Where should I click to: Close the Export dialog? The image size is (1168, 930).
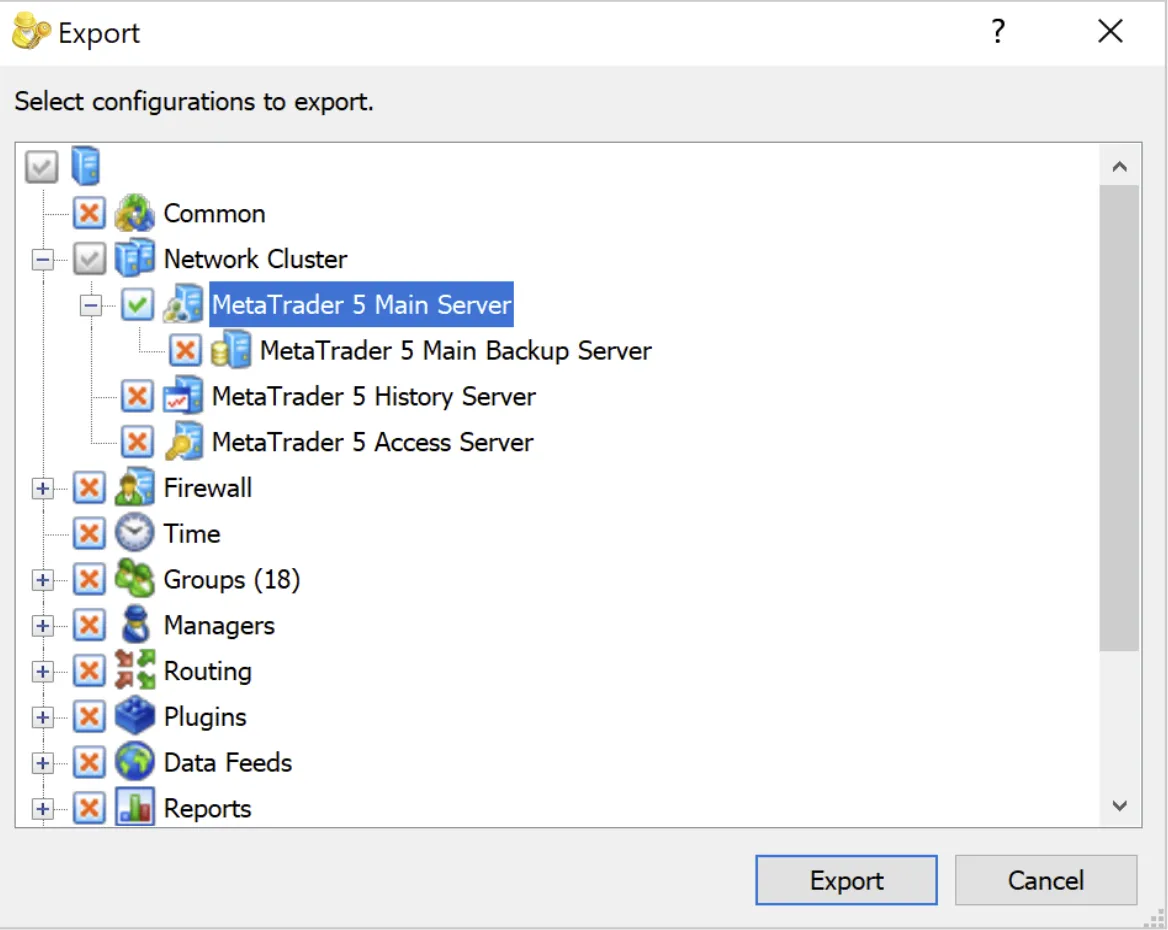1110,31
